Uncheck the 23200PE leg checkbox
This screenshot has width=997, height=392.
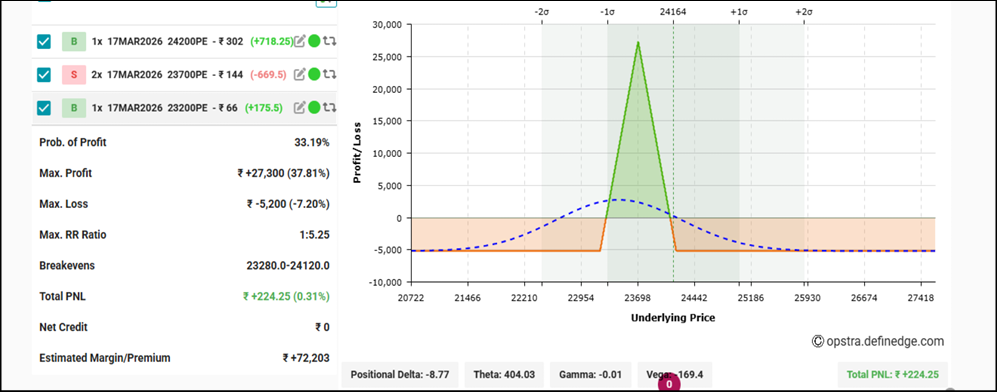click(44, 107)
